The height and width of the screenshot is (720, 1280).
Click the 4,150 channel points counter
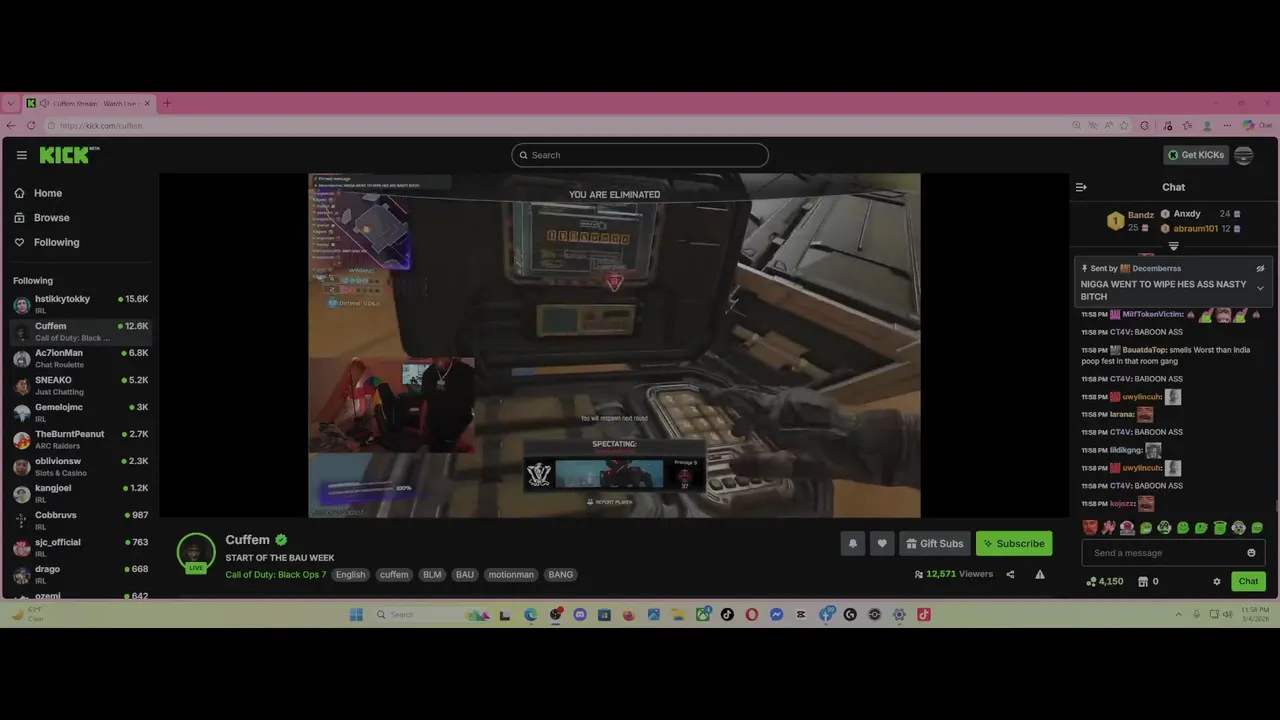tap(1105, 581)
